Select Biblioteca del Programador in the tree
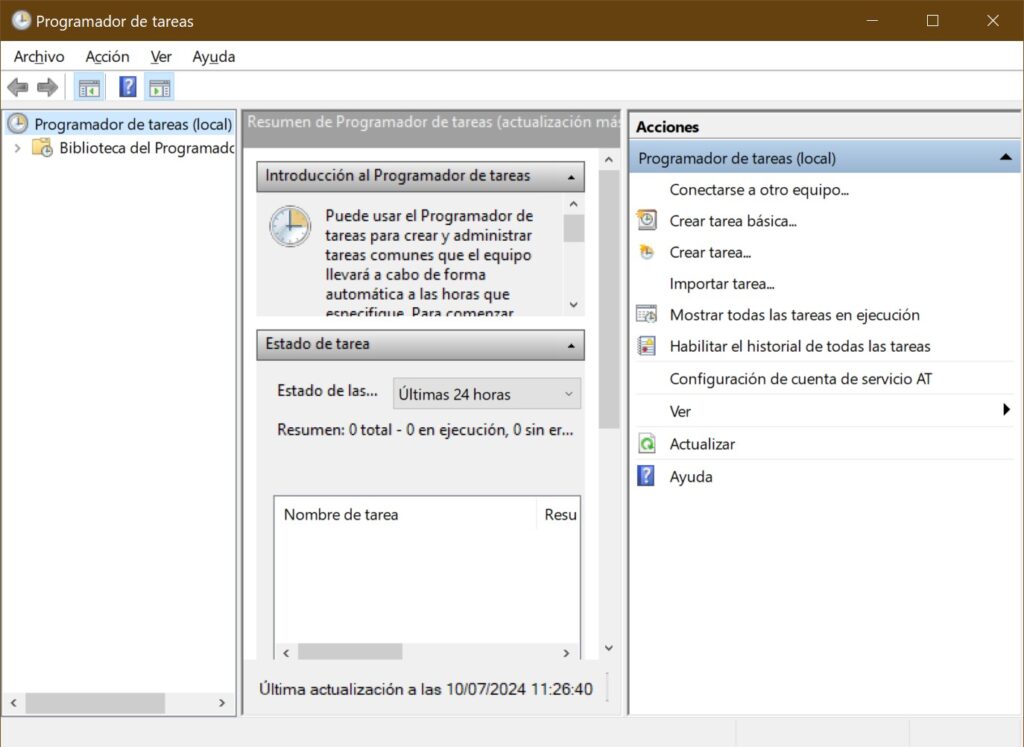Screen dimensions: 1024x747 (143, 147)
